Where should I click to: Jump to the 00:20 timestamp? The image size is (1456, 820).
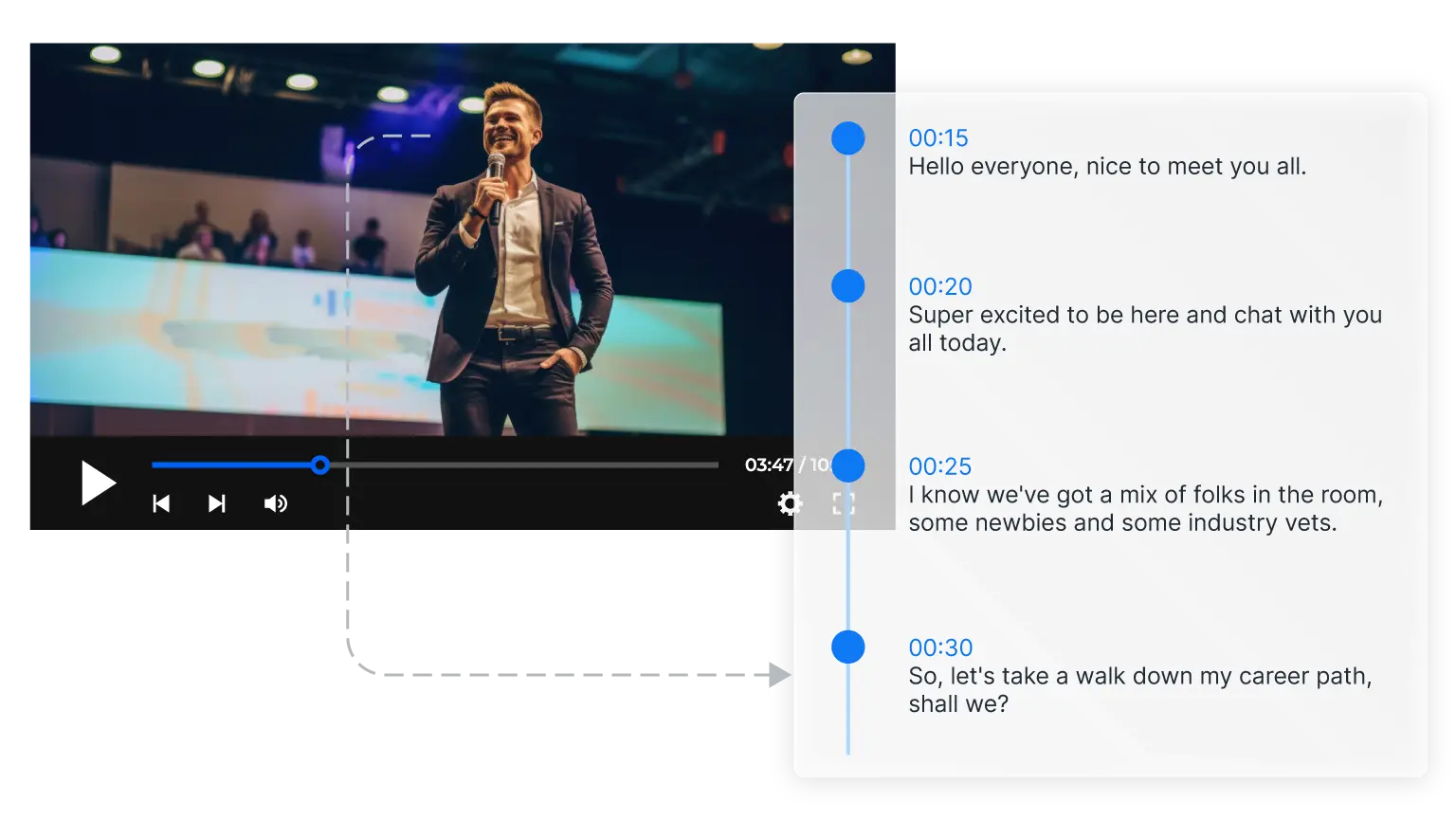[940, 286]
